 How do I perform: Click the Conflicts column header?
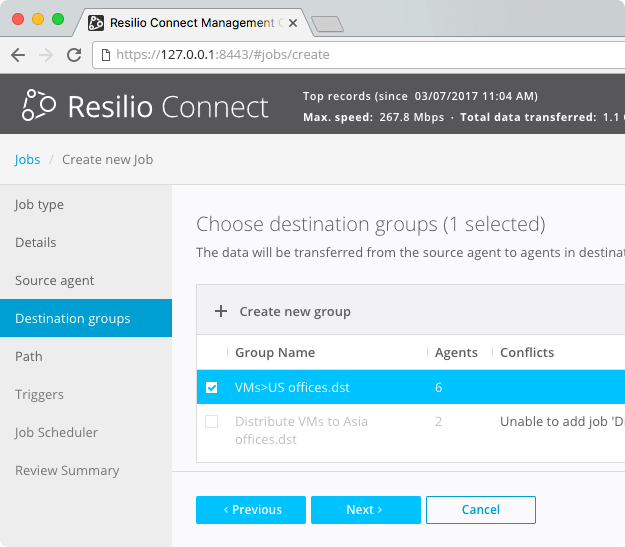(527, 352)
